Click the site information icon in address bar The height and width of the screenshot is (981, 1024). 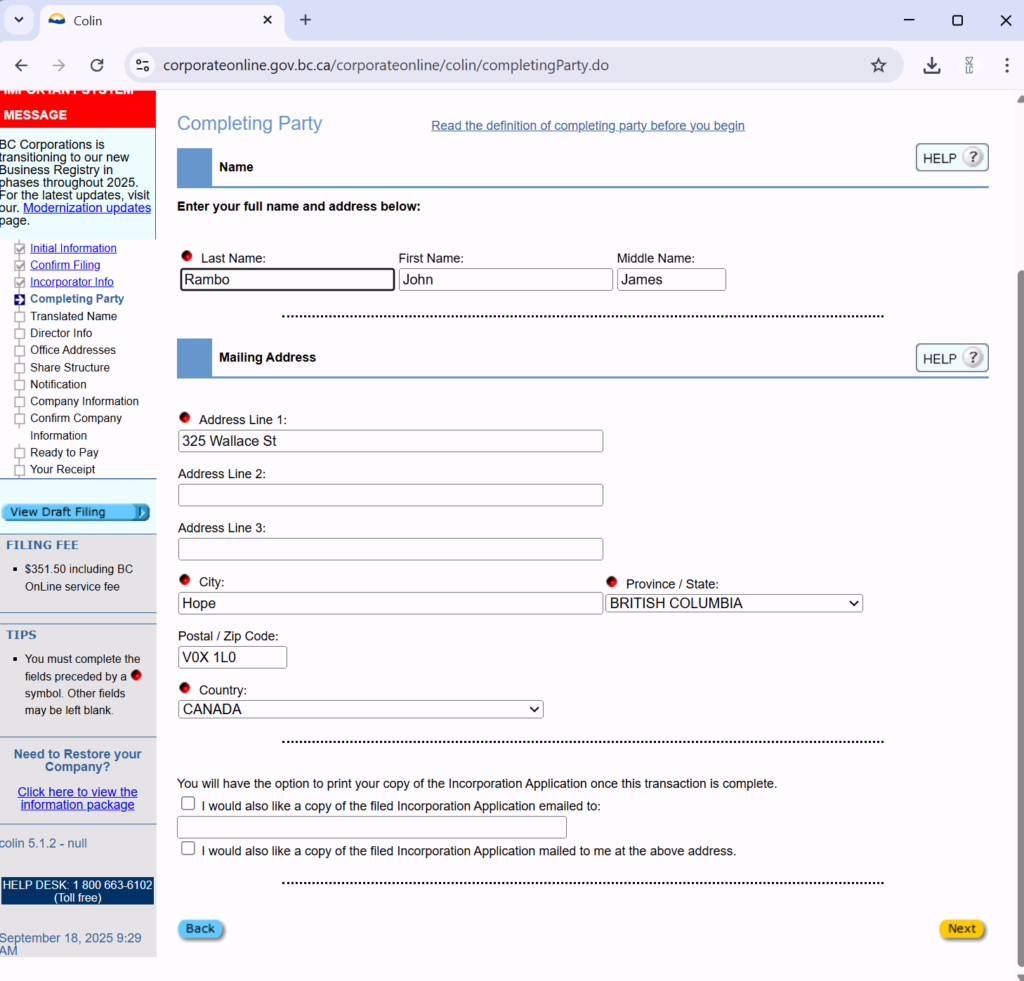pos(143,65)
